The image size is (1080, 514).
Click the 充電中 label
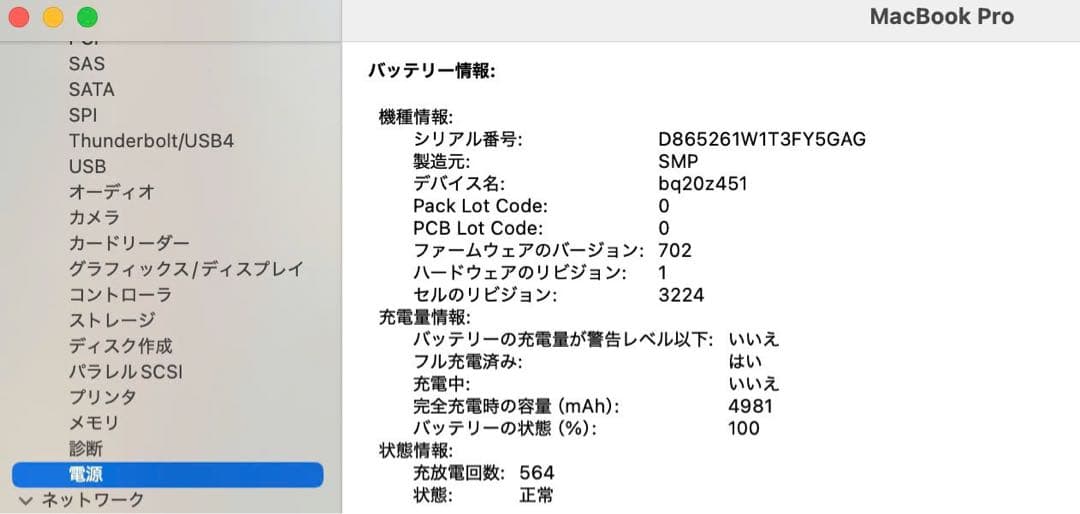coord(442,384)
